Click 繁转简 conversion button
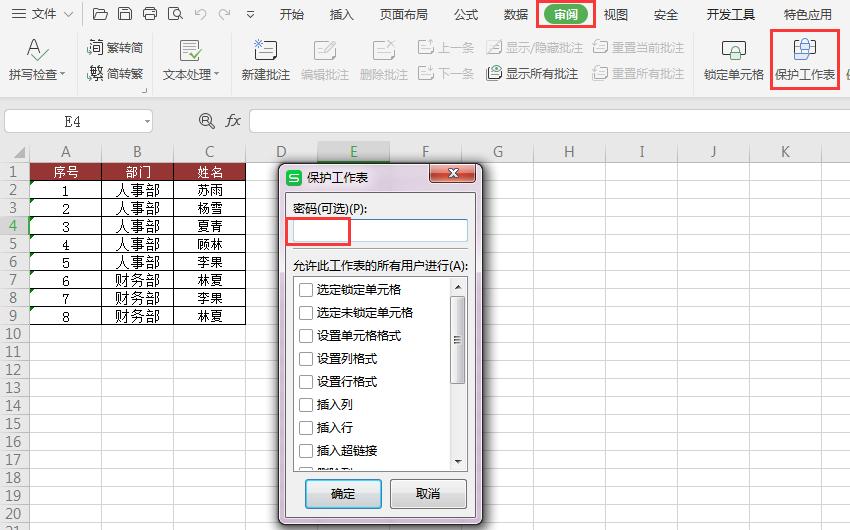 point(115,48)
